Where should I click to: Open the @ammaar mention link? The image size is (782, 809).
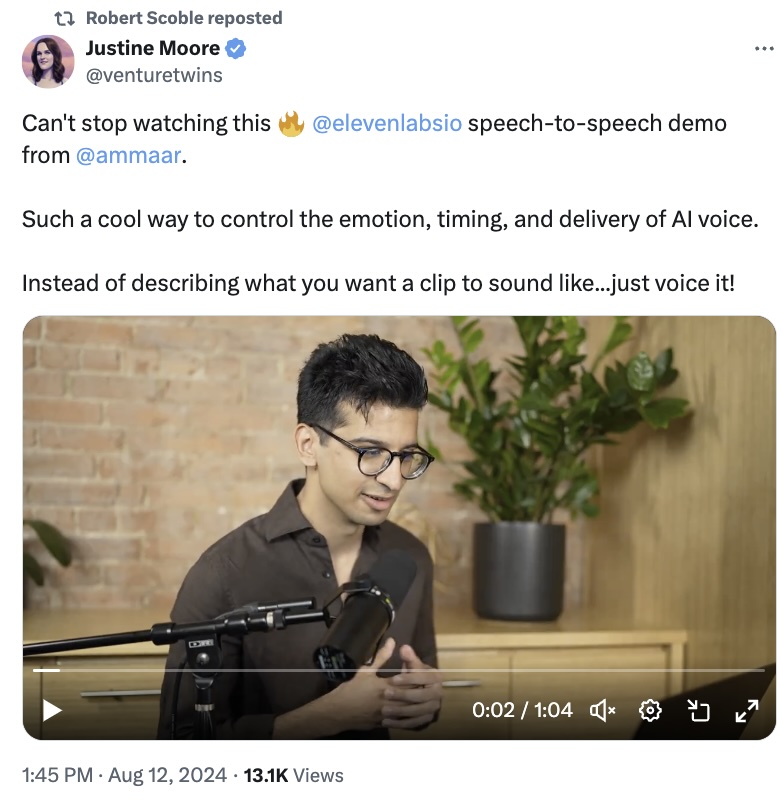(x=128, y=155)
